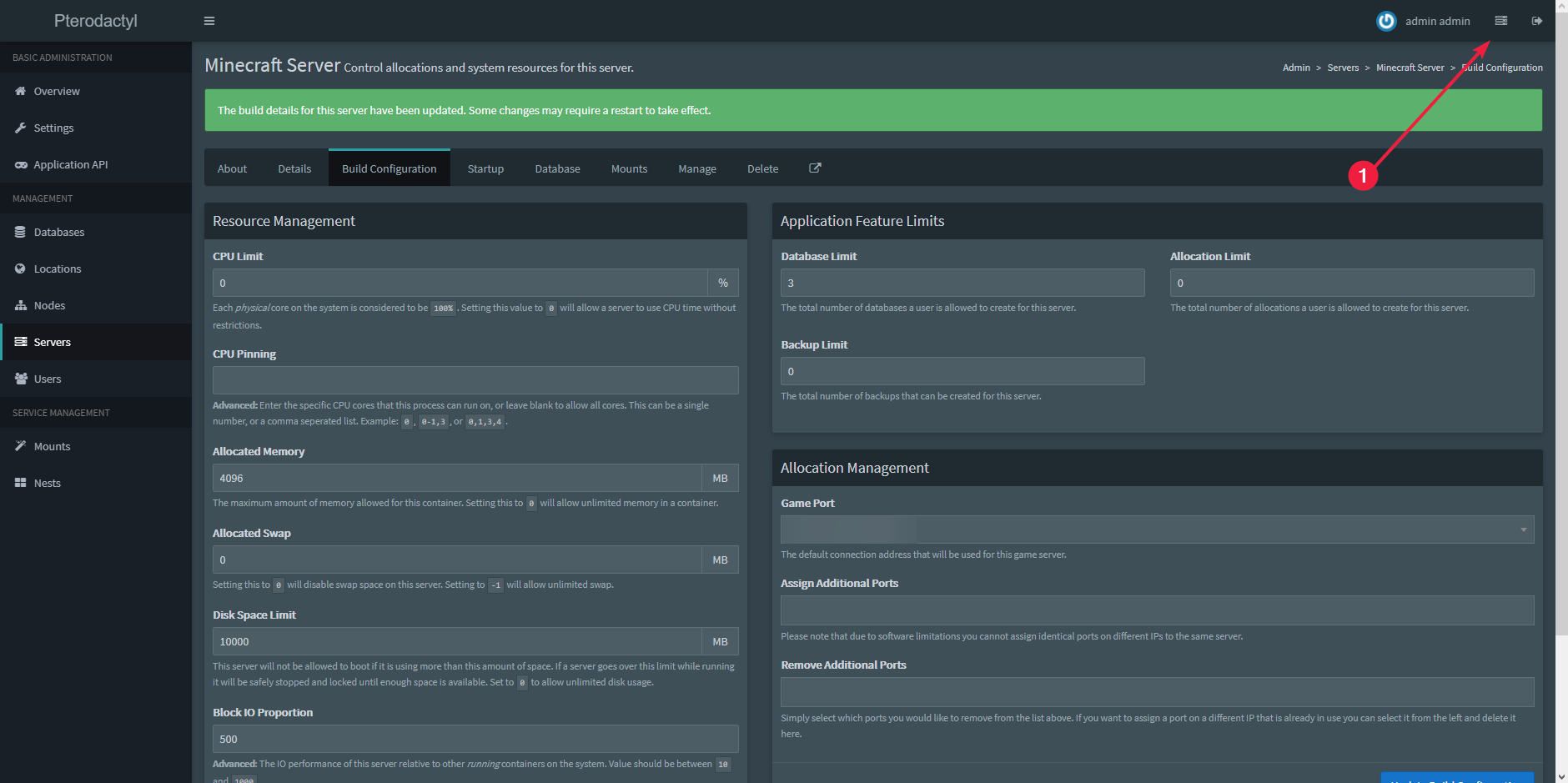The image size is (1568, 783).
Task: Click the Nests grid icon
Action: click(x=21, y=483)
